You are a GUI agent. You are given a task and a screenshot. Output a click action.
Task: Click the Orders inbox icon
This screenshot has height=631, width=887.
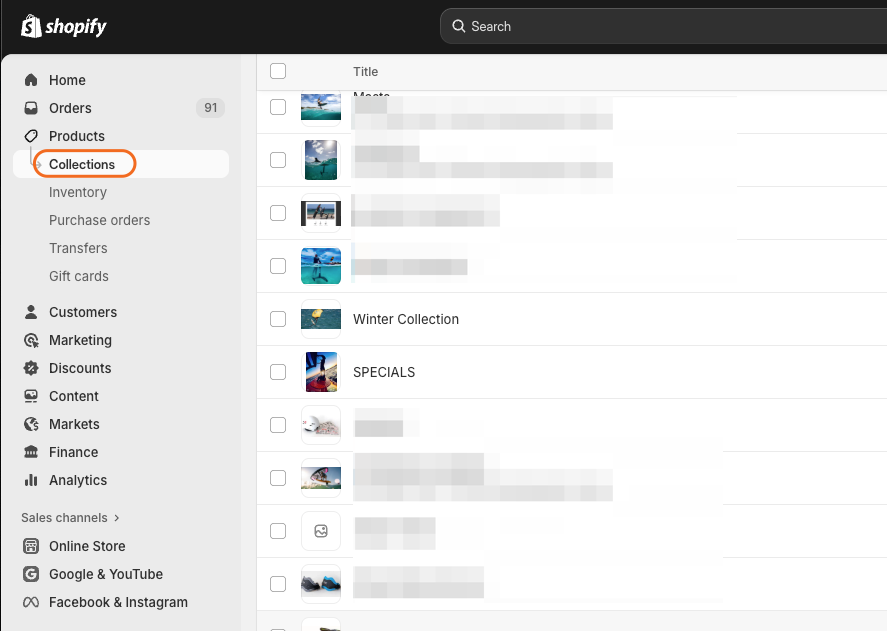click(x=31, y=108)
